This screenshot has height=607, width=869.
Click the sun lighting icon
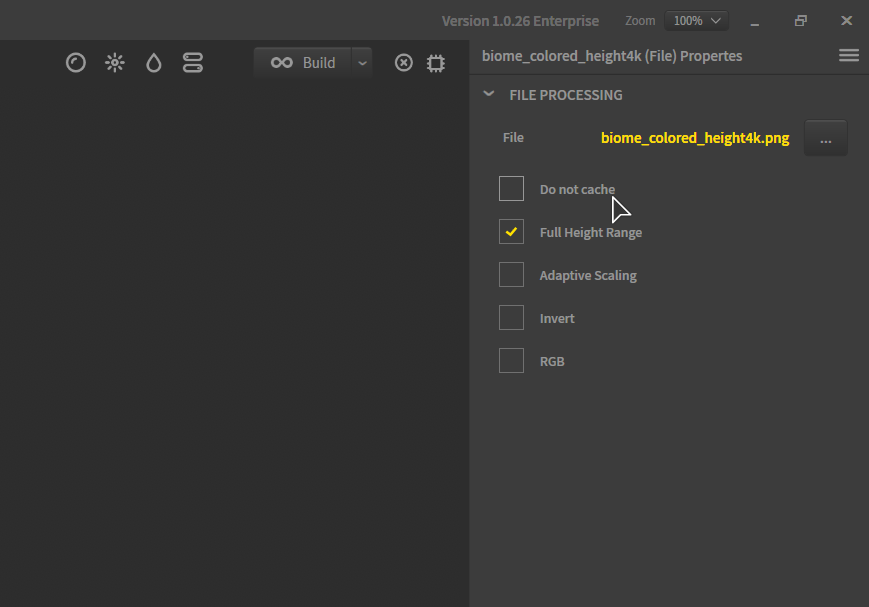pyautogui.click(x=115, y=63)
